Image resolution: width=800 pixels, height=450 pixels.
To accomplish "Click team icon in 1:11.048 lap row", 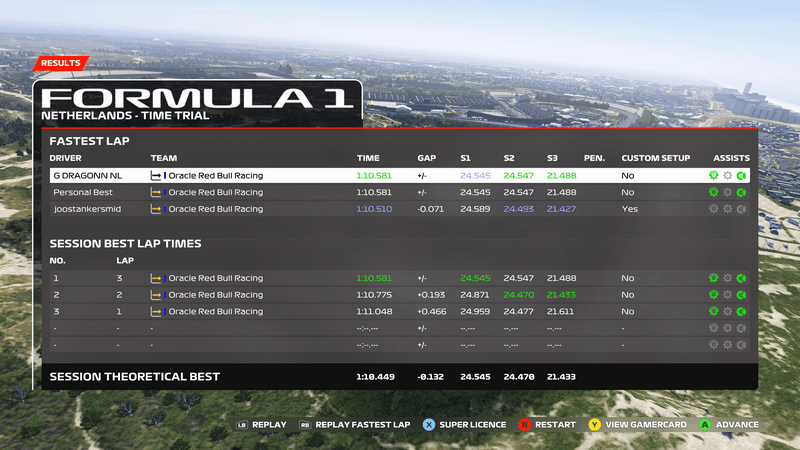I will coord(156,311).
